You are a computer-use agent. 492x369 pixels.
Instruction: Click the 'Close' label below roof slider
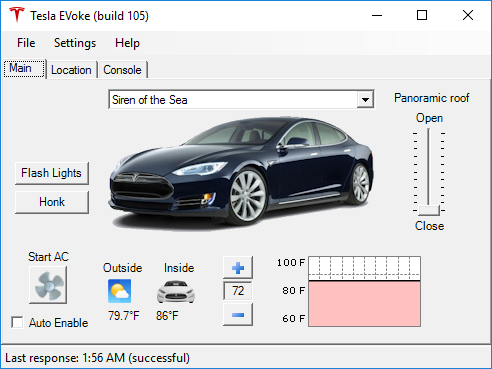click(x=429, y=226)
